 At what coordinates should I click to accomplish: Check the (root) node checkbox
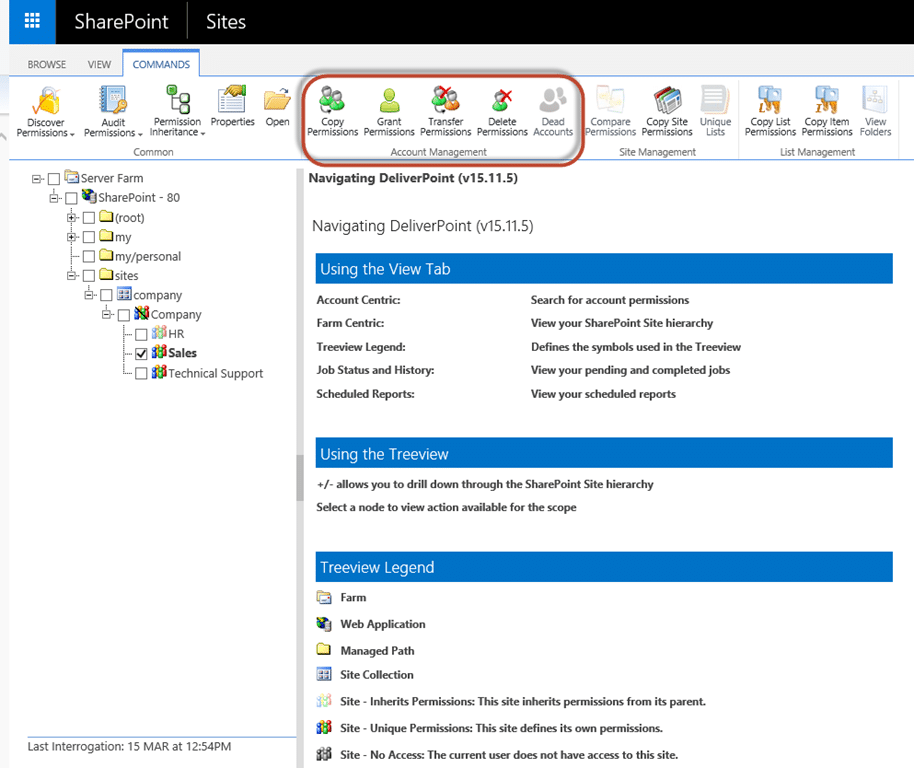pyautogui.click(x=89, y=218)
